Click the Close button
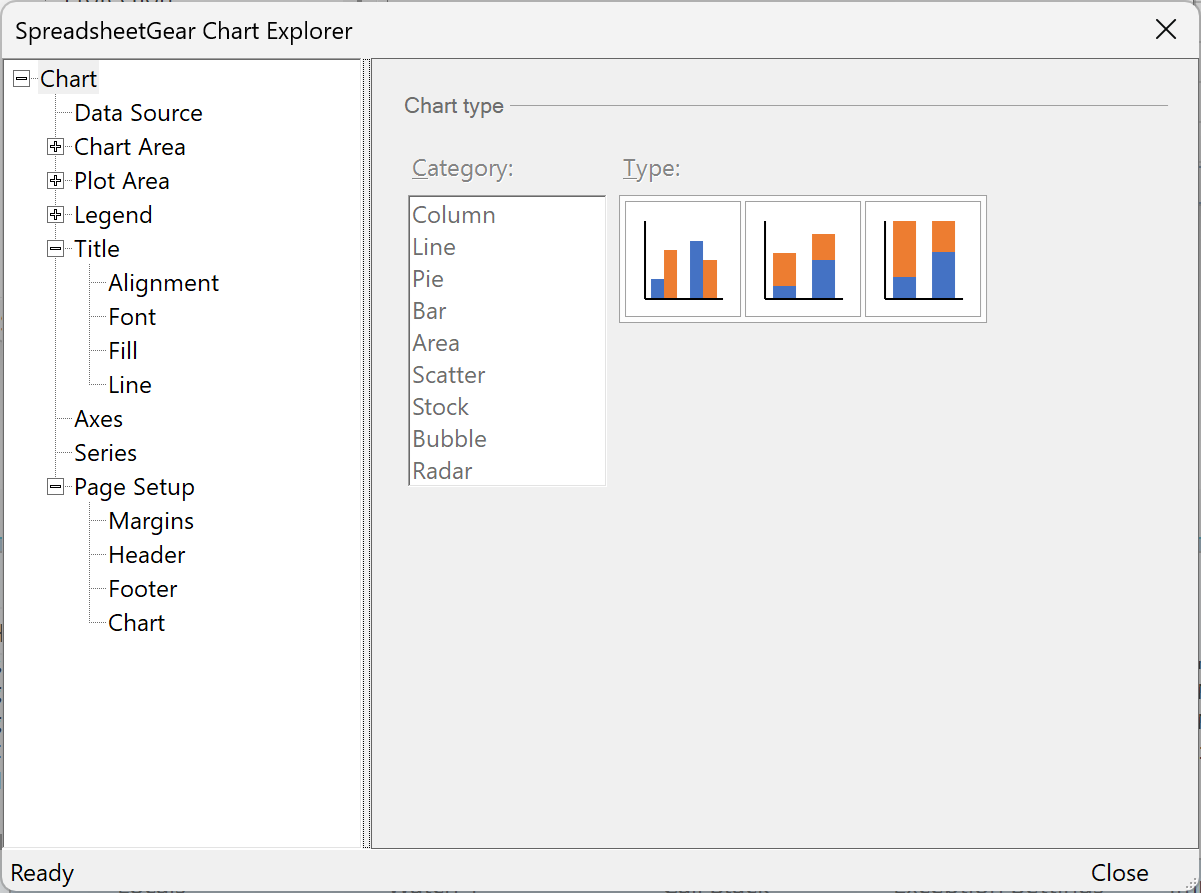The width and height of the screenshot is (1201, 893). tap(1119, 872)
